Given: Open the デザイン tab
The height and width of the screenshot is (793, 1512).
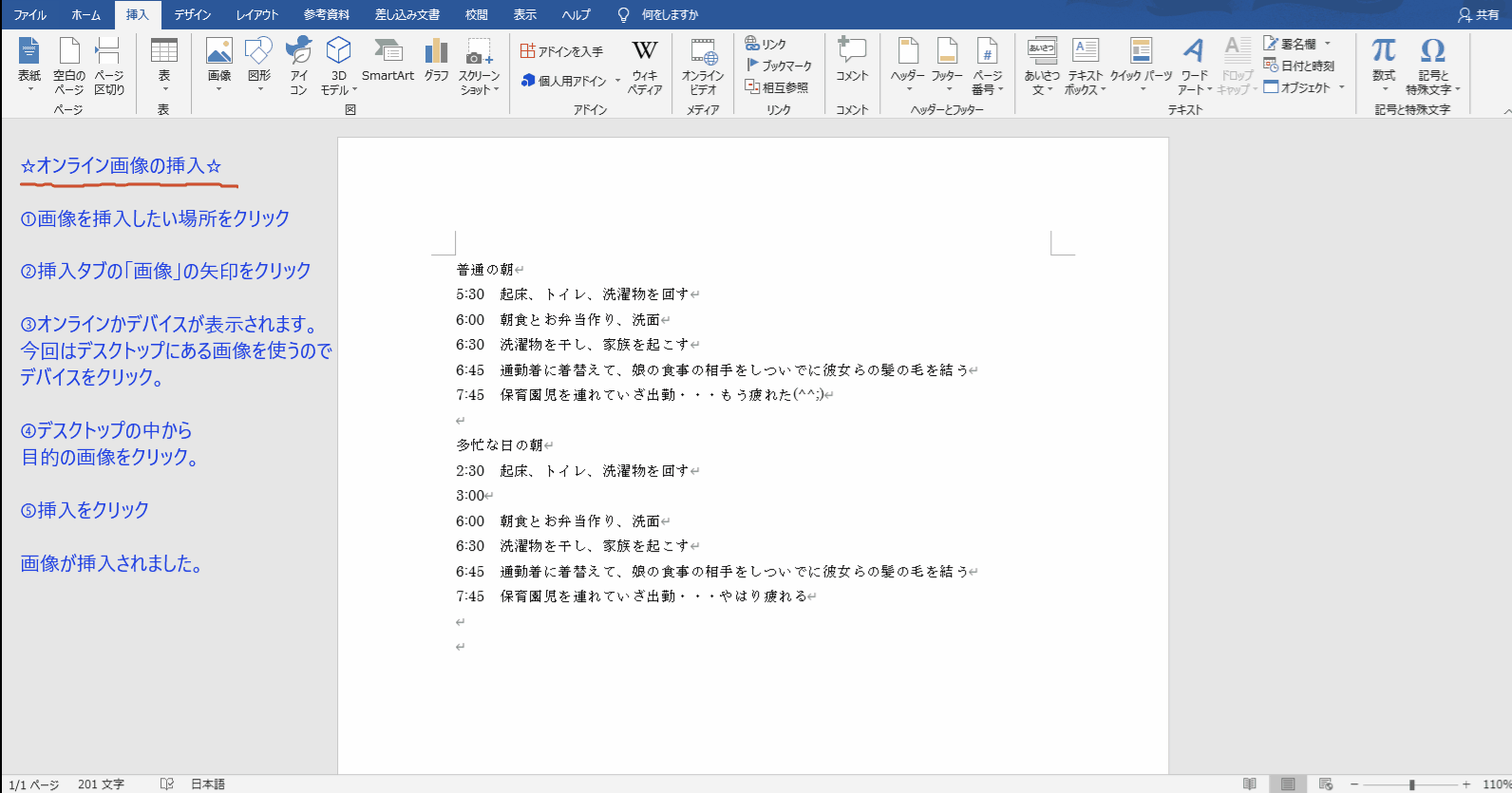Looking at the screenshot, I should click(x=193, y=14).
